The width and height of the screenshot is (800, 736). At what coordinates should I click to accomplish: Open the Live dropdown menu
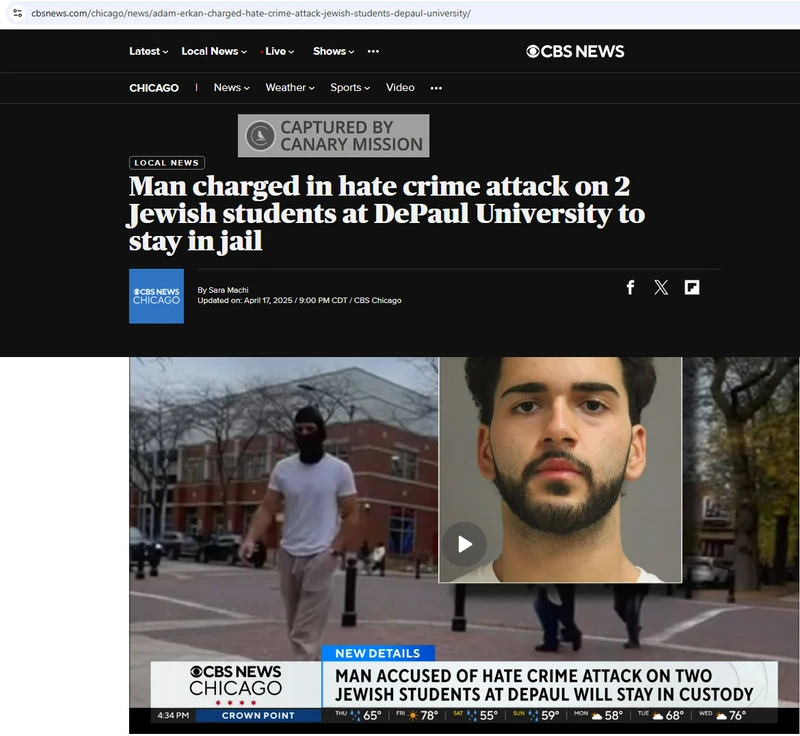(278, 51)
